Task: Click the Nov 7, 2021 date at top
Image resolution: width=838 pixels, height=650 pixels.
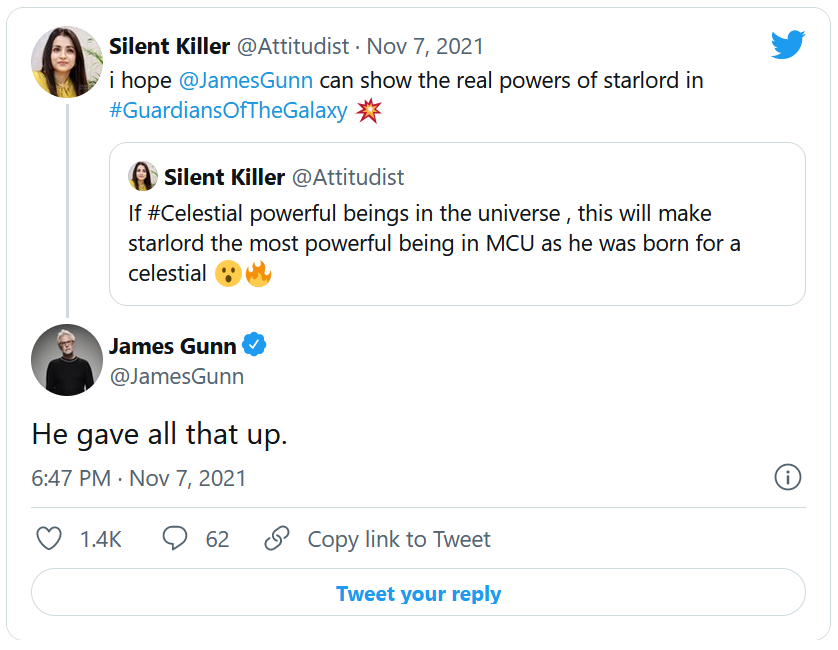Action: click(x=425, y=46)
